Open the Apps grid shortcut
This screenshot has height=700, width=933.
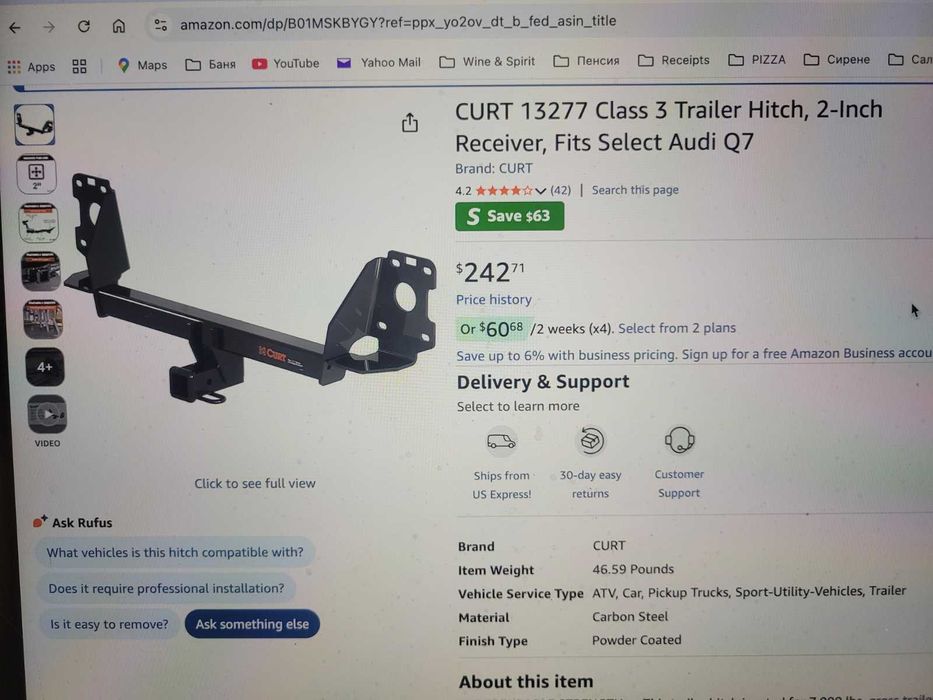click(x=32, y=67)
